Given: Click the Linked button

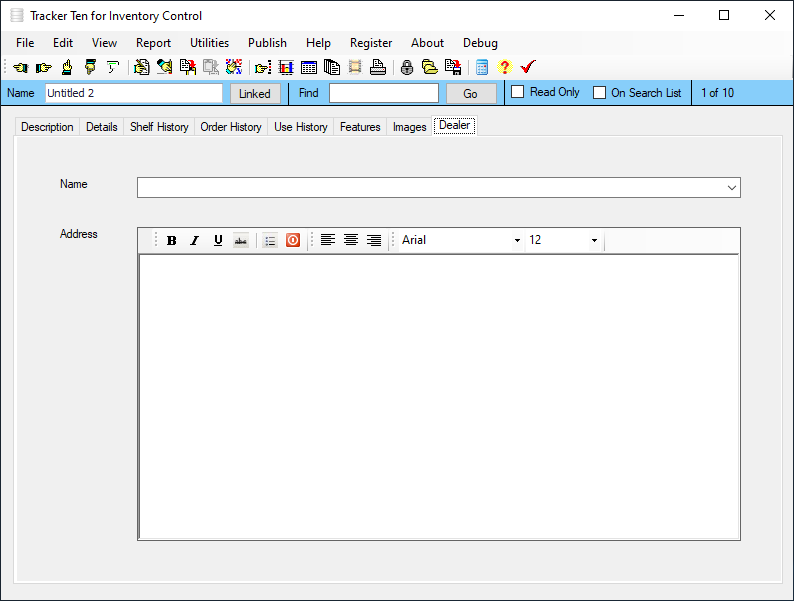Looking at the screenshot, I should tap(255, 94).
